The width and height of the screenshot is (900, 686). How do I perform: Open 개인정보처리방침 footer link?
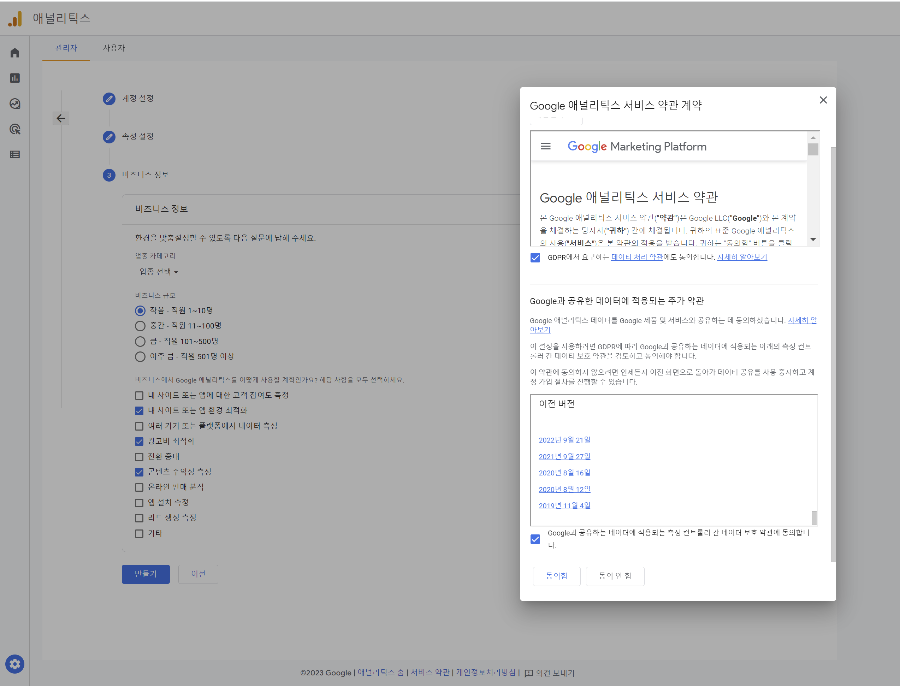point(486,673)
